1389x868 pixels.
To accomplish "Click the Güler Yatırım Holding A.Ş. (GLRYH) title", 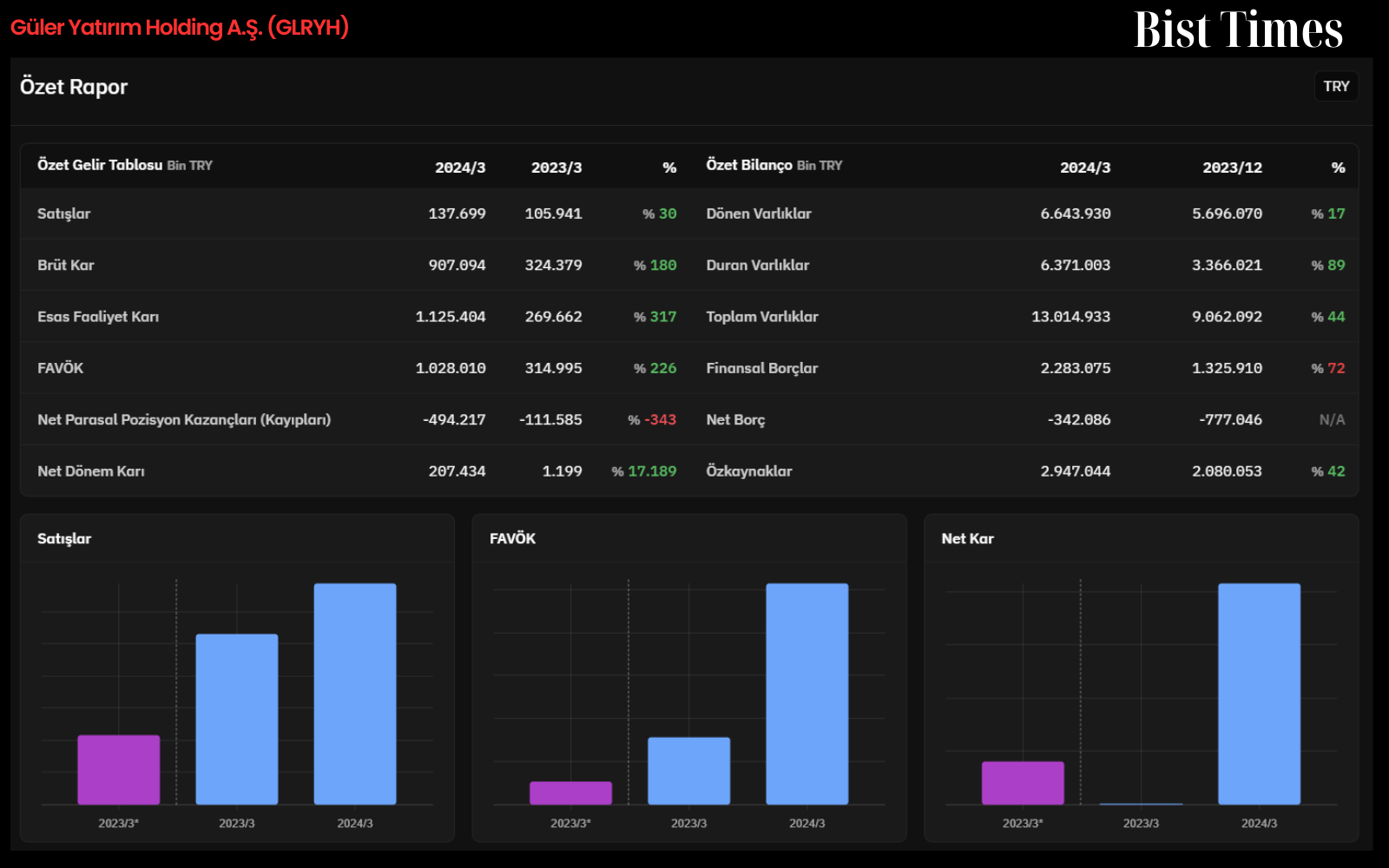I will [x=180, y=28].
